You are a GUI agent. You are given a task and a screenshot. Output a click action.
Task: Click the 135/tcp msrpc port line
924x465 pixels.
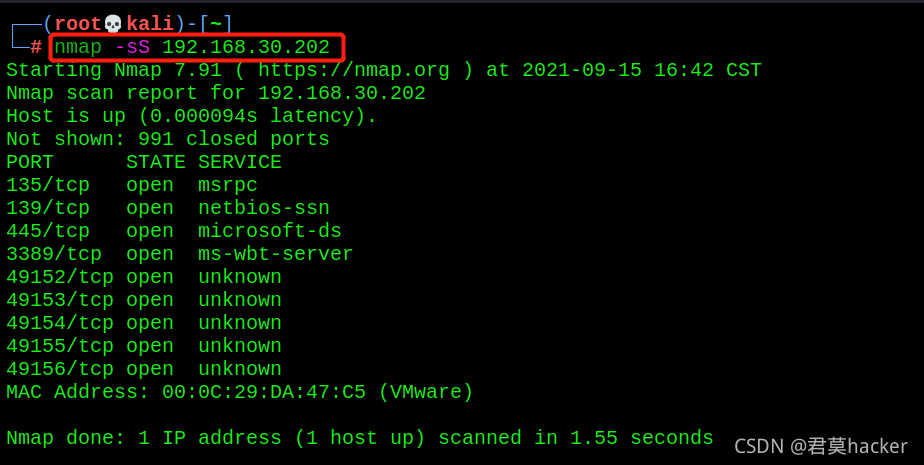coord(132,185)
